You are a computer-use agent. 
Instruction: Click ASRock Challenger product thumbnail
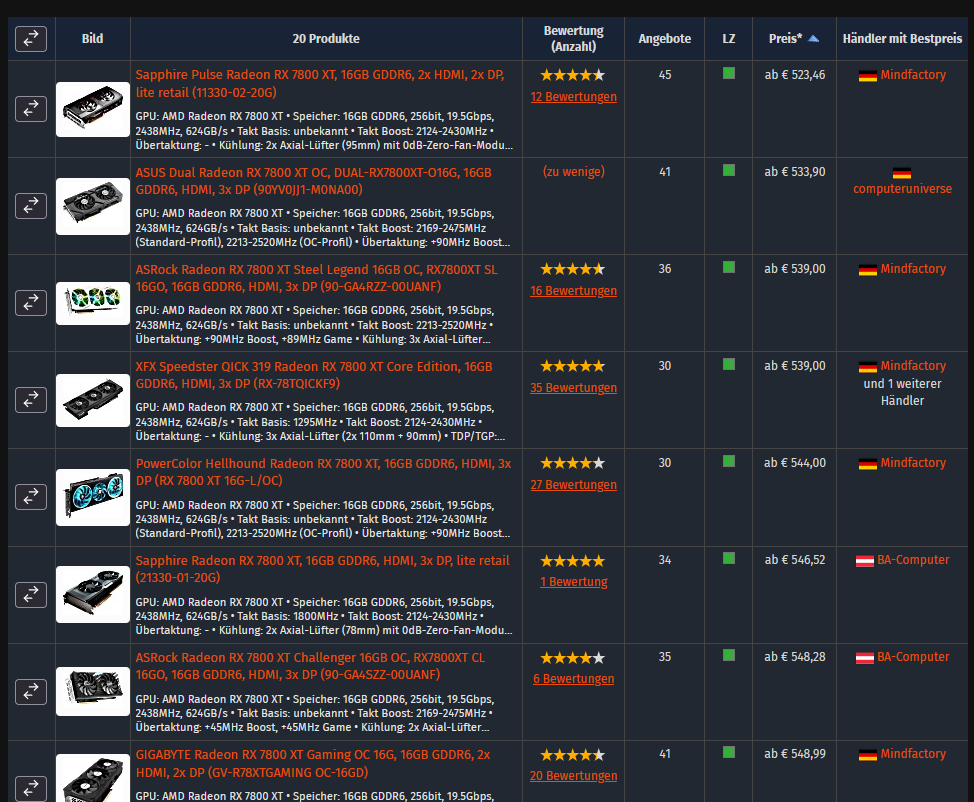(x=93, y=691)
